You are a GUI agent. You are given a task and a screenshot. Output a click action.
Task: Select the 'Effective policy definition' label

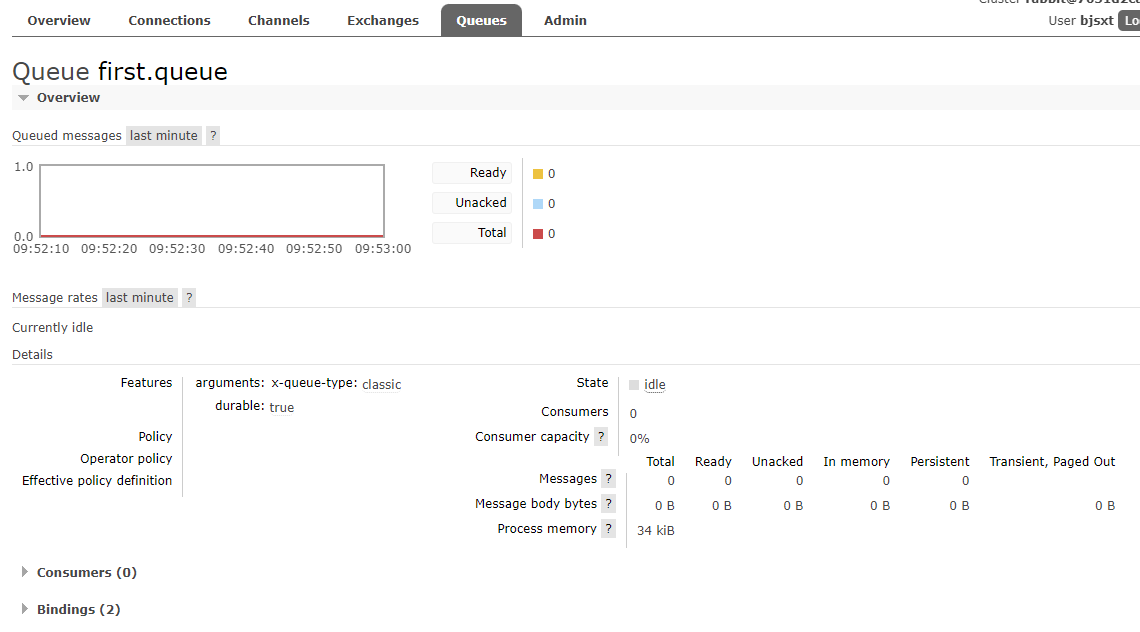(97, 480)
